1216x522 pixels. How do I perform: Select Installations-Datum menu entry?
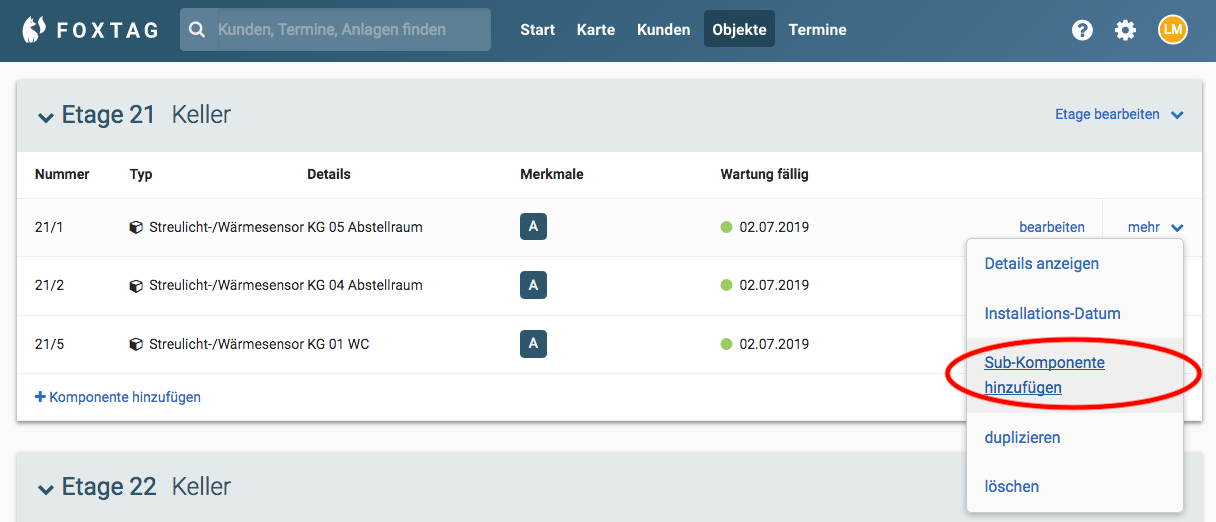coord(1052,313)
